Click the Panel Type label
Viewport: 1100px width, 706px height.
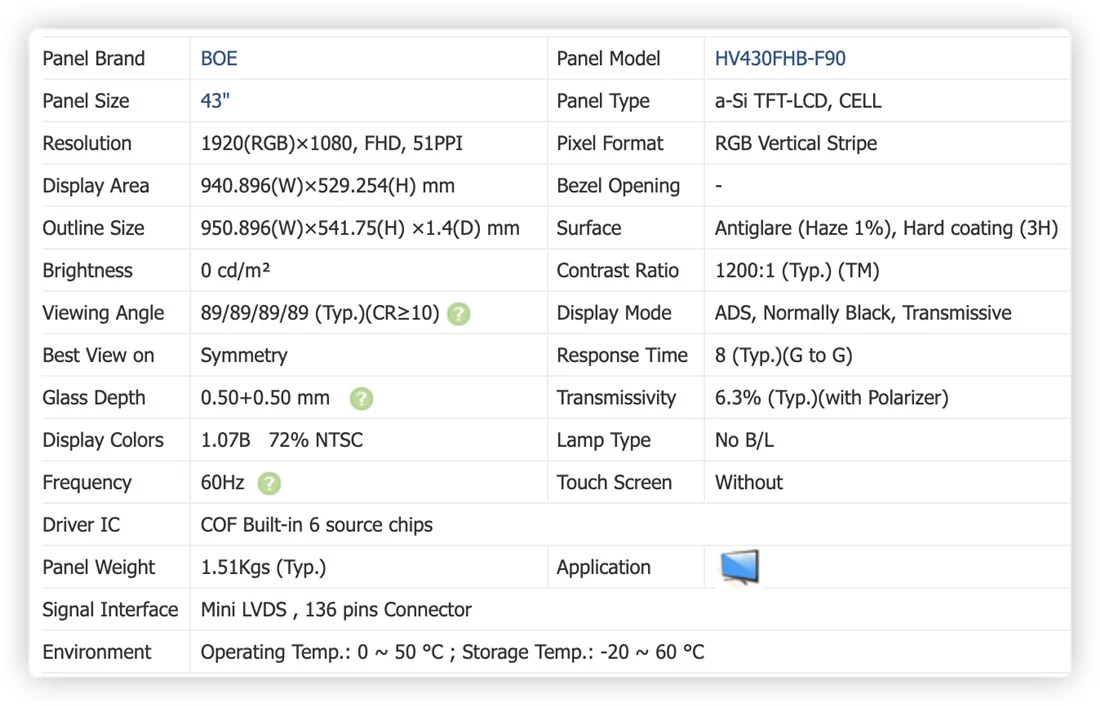(x=603, y=100)
